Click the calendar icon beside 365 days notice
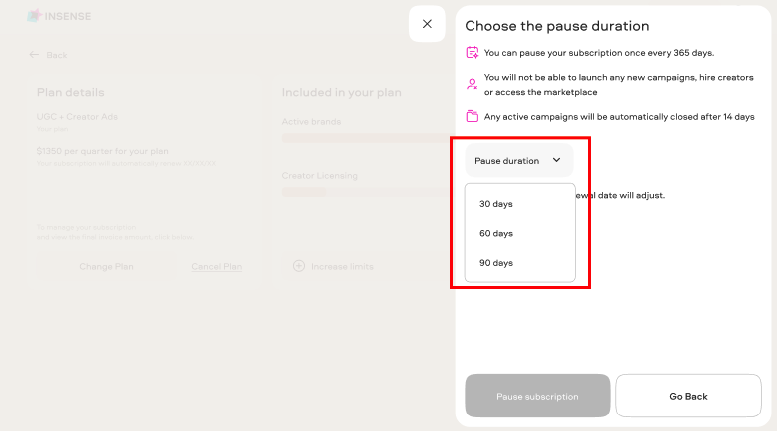Viewport: 777px width, 431px height. (x=472, y=53)
